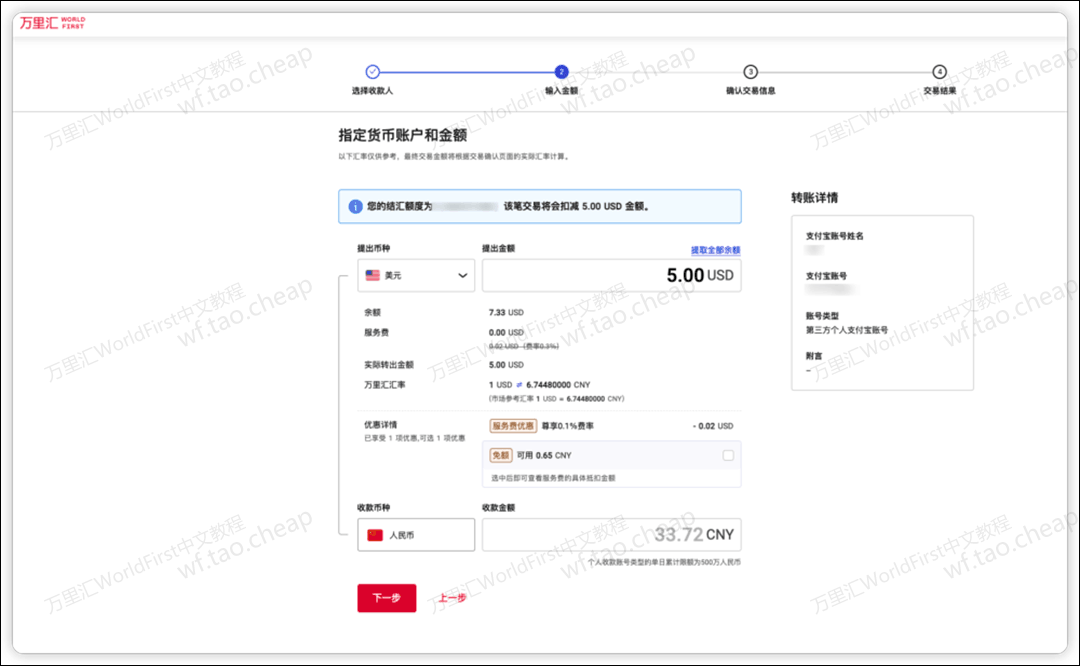The image size is (1080, 666).
Task: Click 第三方个人支付宝账号 text
Action: click(x=847, y=330)
